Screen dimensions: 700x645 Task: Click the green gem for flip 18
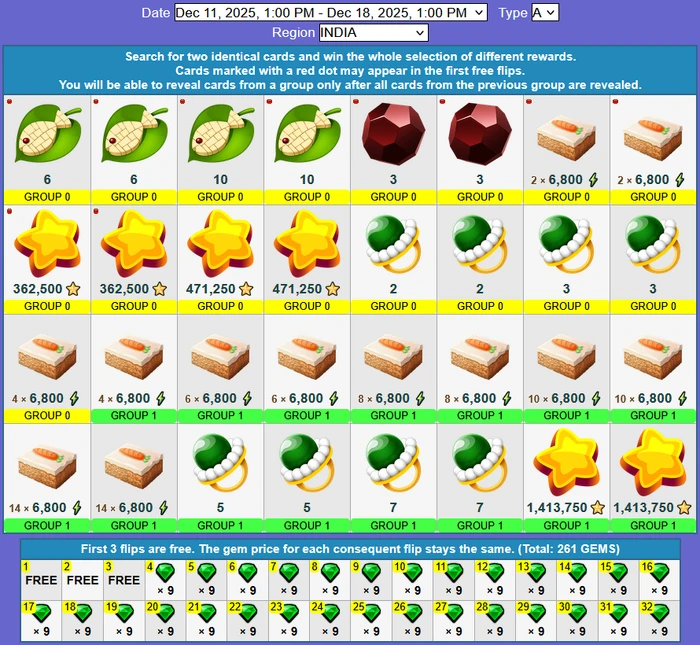83,614
